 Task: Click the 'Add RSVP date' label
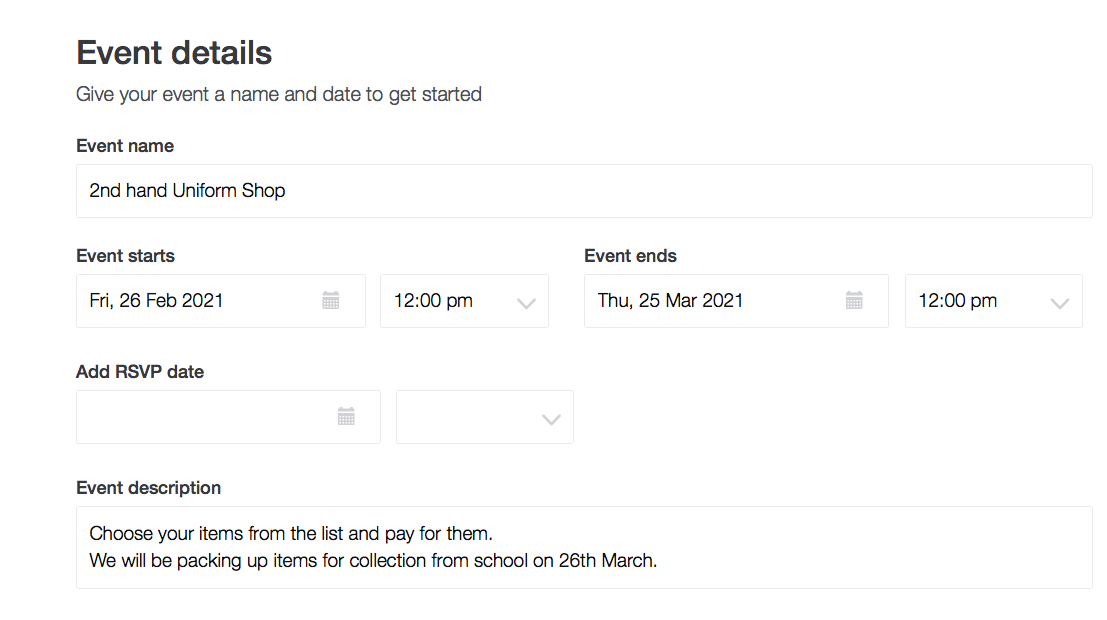140,371
